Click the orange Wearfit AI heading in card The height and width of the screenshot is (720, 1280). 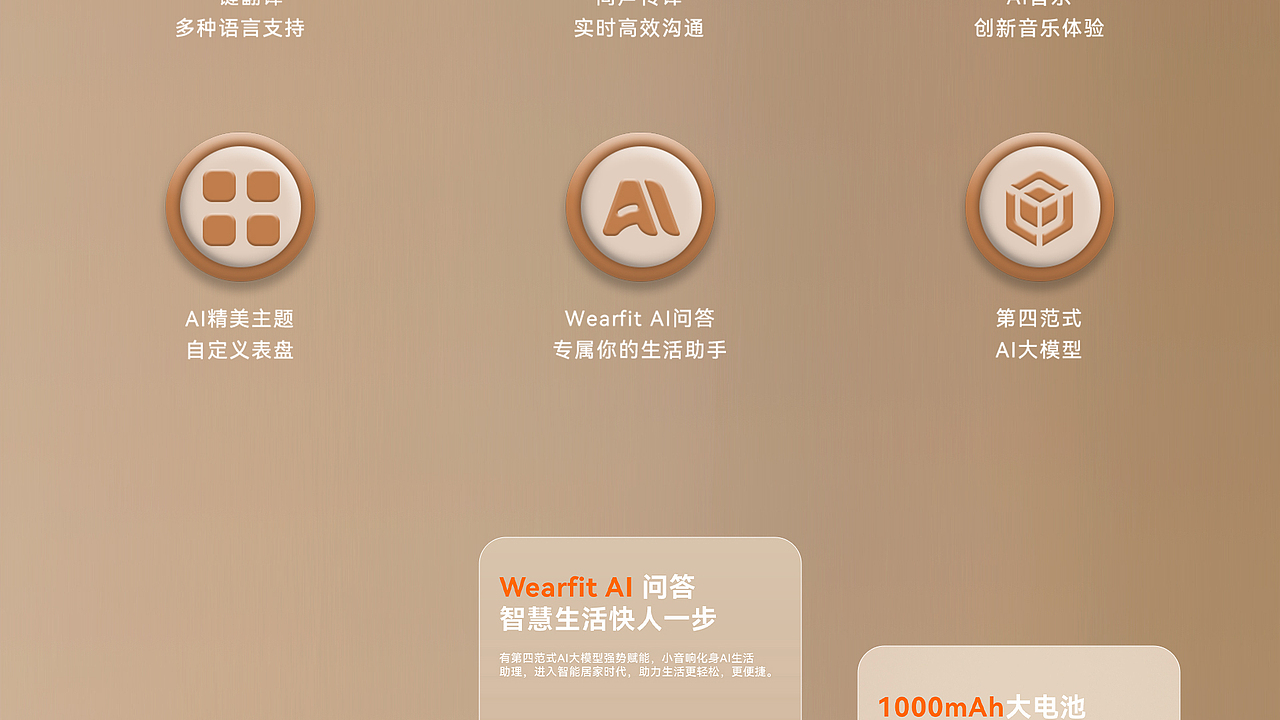(566, 587)
